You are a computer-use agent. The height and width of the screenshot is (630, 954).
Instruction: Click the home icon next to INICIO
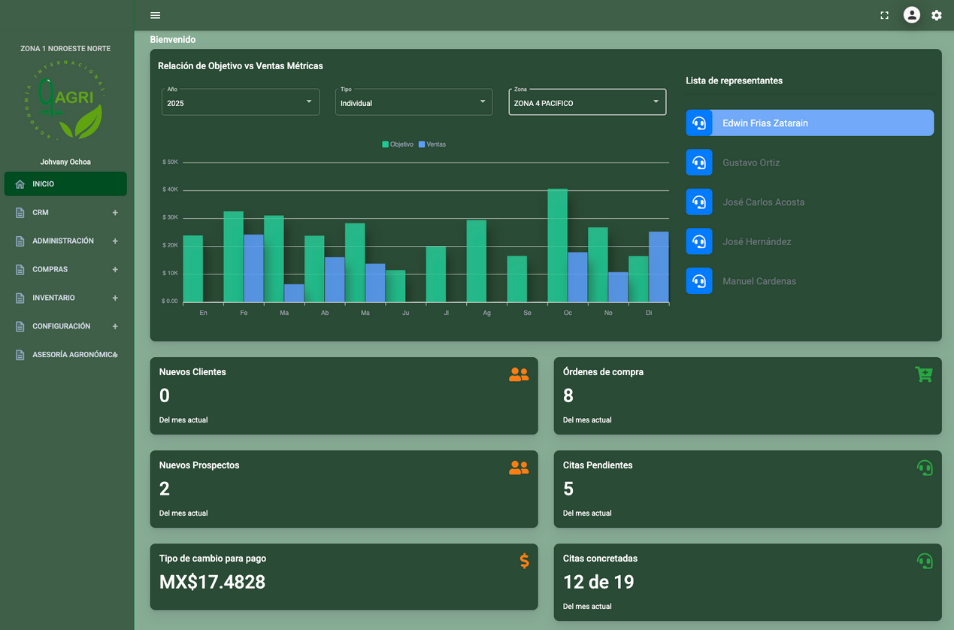(18, 183)
